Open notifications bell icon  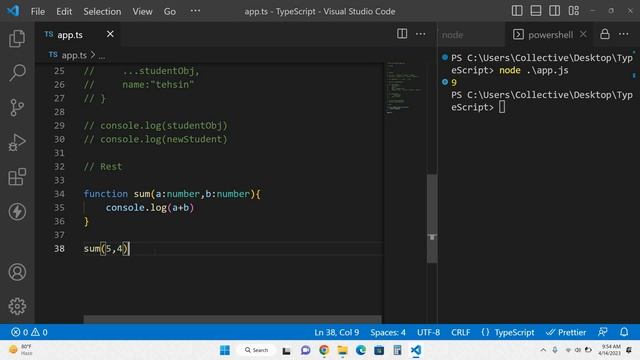[x=624, y=332]
